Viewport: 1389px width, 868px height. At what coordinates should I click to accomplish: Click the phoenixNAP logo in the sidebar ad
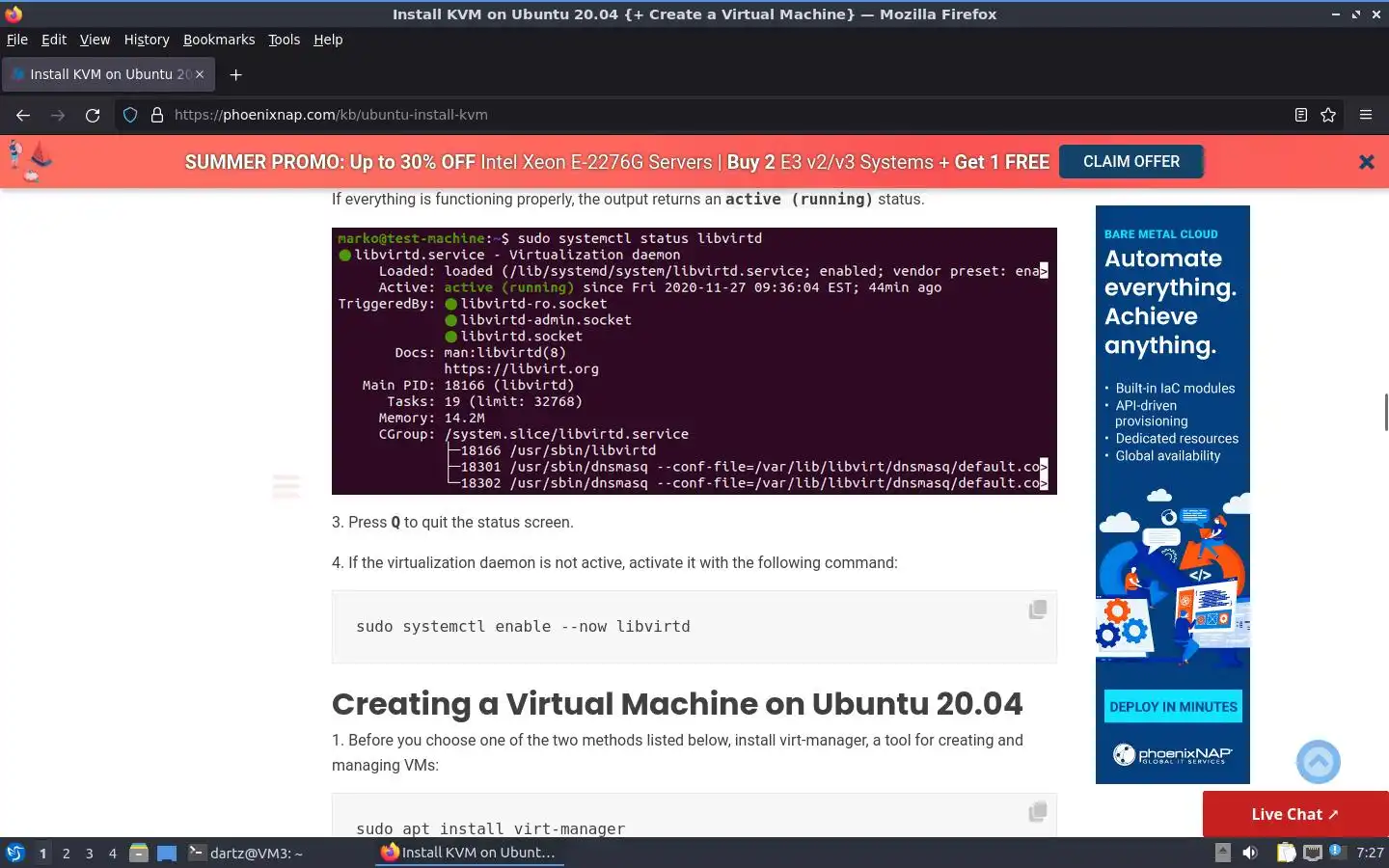pyautogui.click(x=1172, y=754)
